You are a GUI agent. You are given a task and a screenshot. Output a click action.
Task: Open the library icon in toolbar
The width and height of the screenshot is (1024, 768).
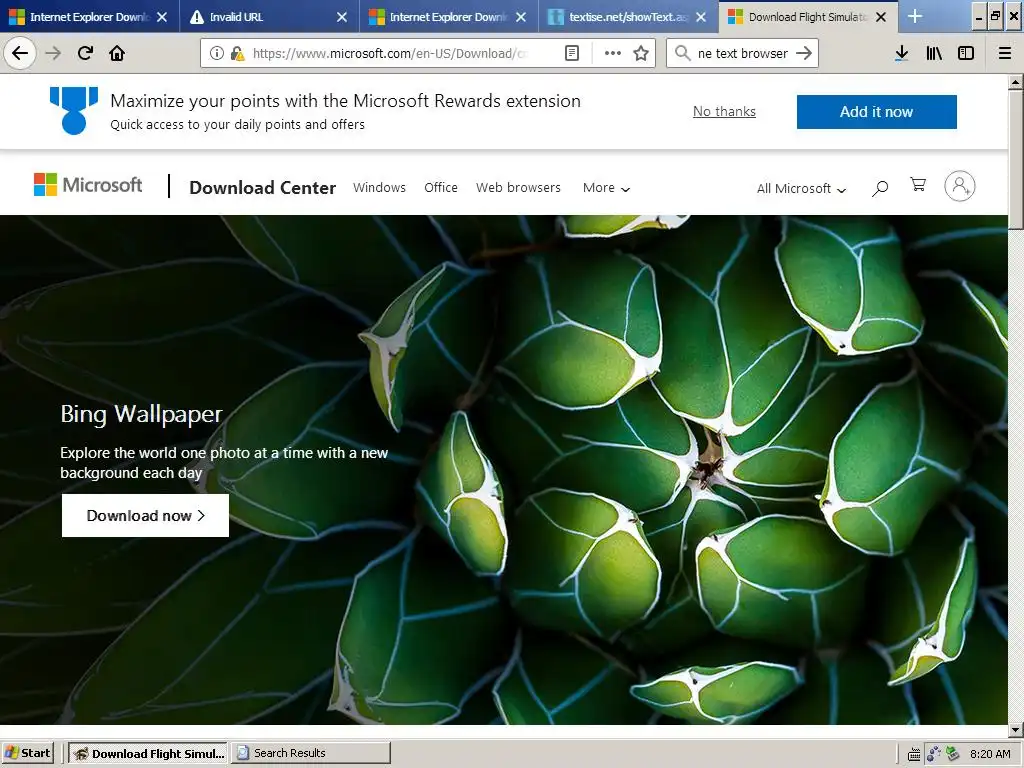[934, 53]
